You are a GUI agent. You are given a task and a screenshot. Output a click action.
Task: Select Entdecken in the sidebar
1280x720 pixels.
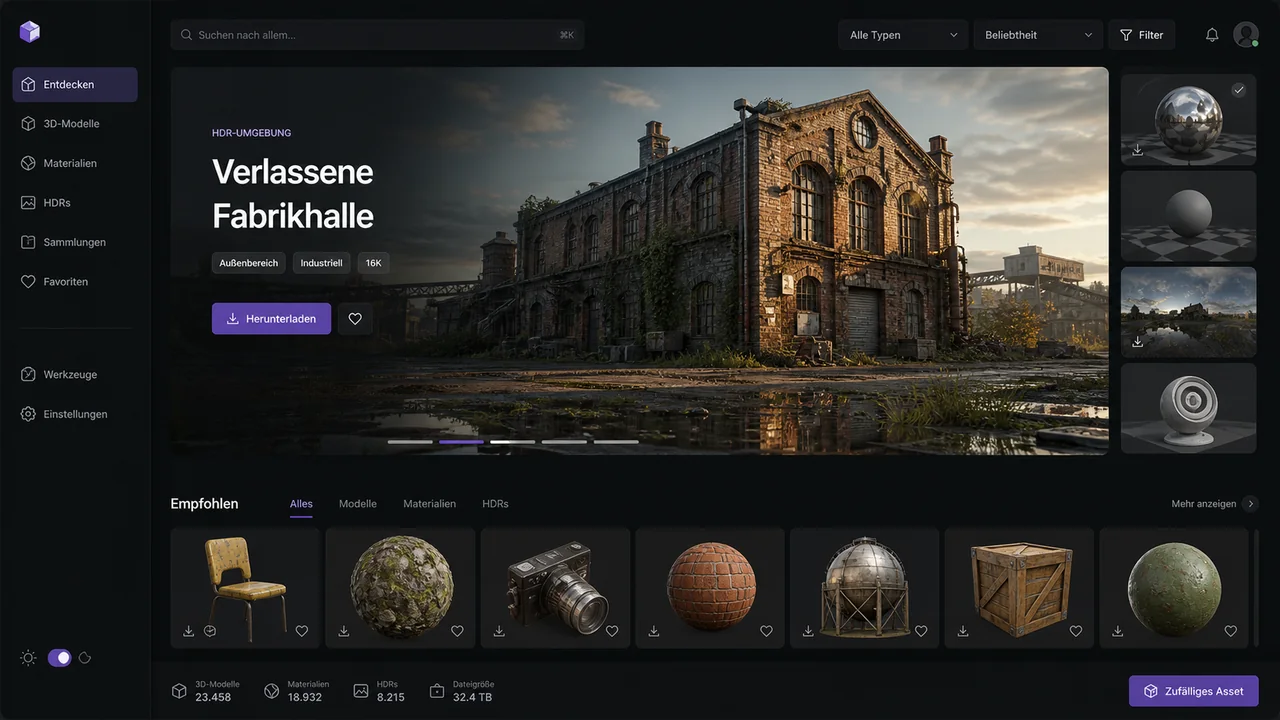(x=75, y=85)
